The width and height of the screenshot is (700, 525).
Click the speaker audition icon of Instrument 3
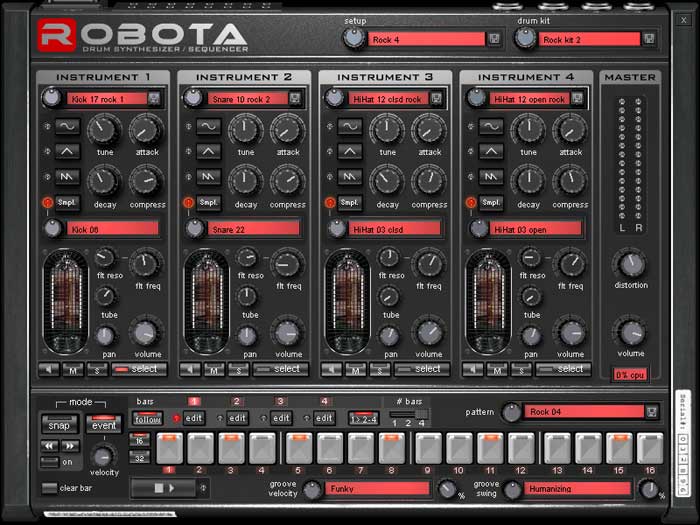[331, 369]
